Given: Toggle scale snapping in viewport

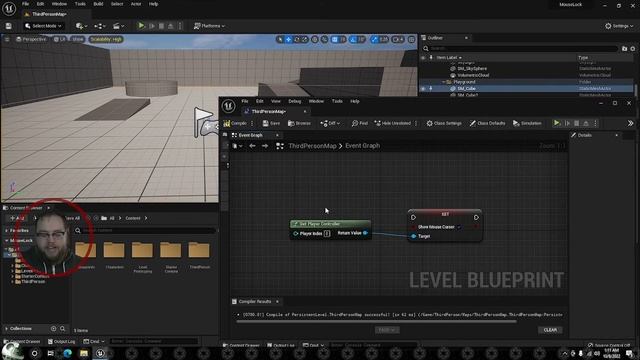Looking at the screenshot, I should pos(374,40).
